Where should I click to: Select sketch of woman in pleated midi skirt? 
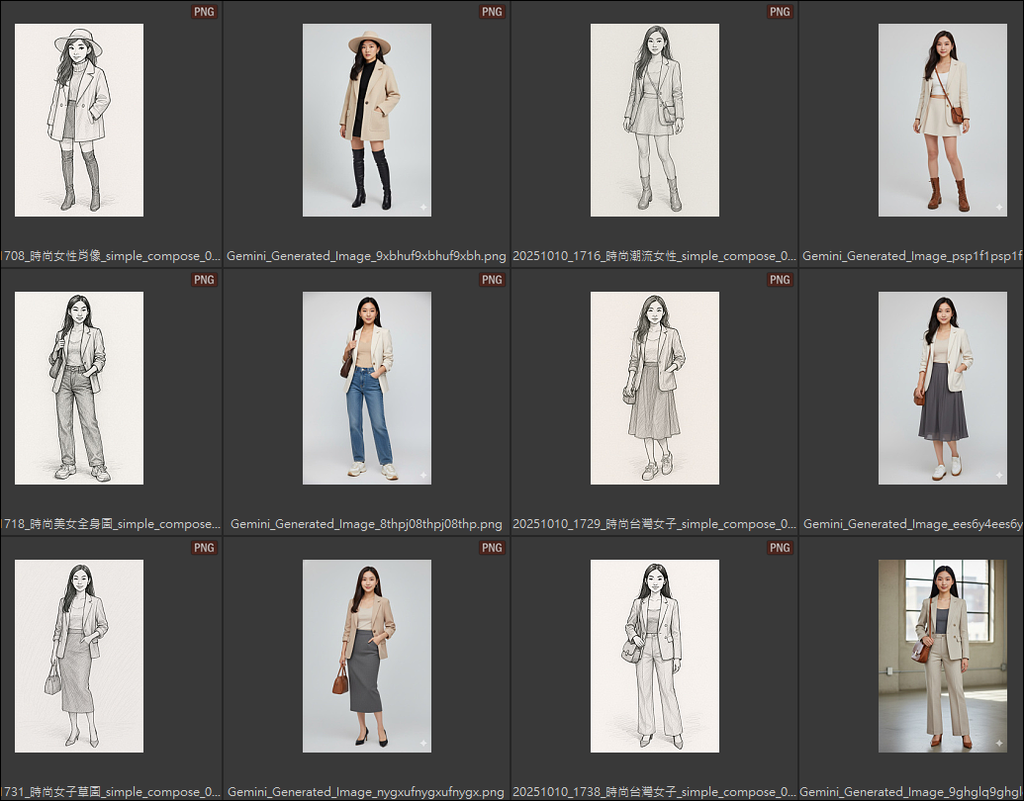tap(654, 388)
